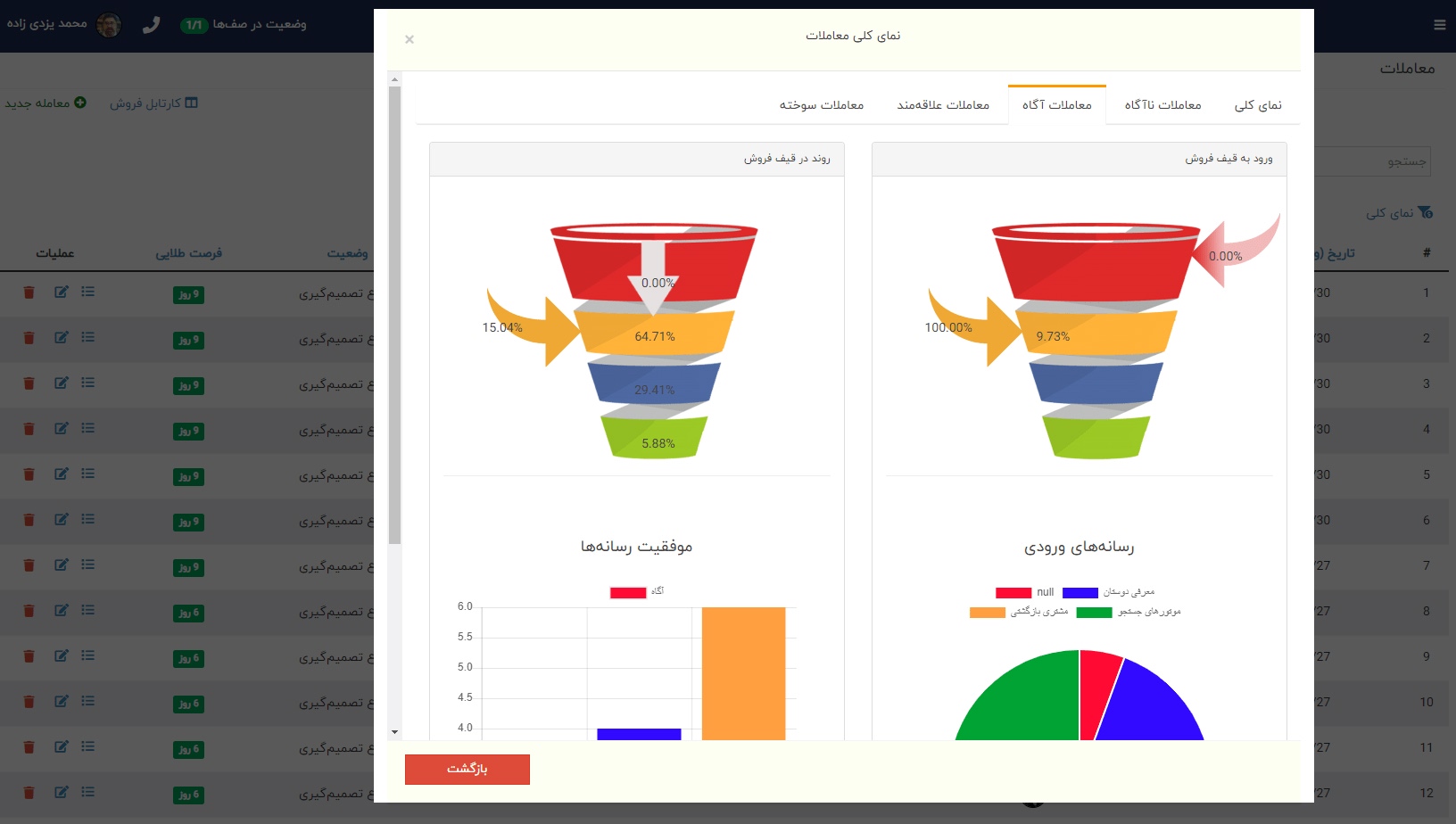This screenshot has width=1456, height=824.
Task: Click the dialog's vertical scrollbar thumb
Action: (x=394, y=315)
